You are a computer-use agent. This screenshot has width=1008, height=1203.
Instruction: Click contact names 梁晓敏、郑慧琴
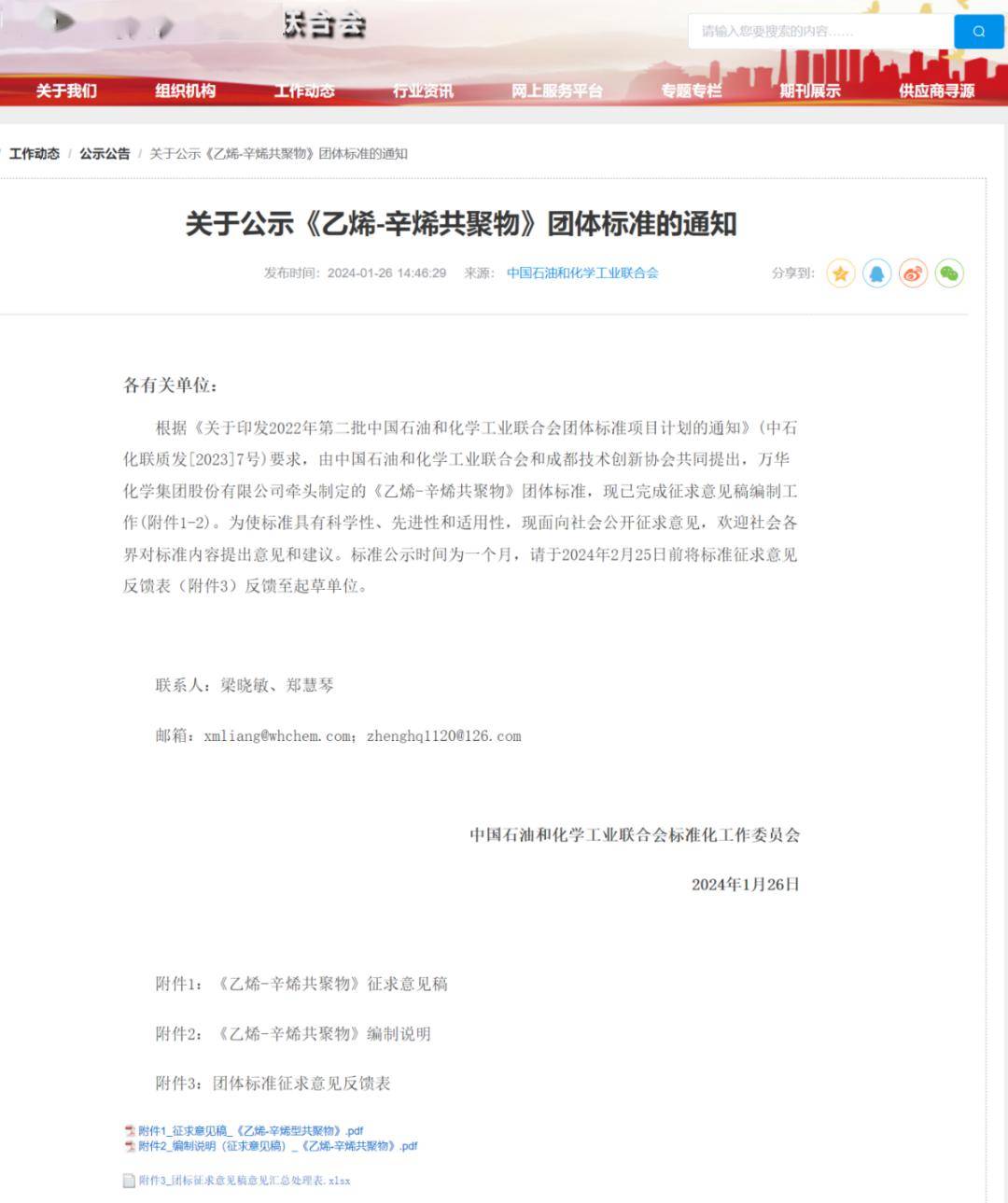[277, 685]
